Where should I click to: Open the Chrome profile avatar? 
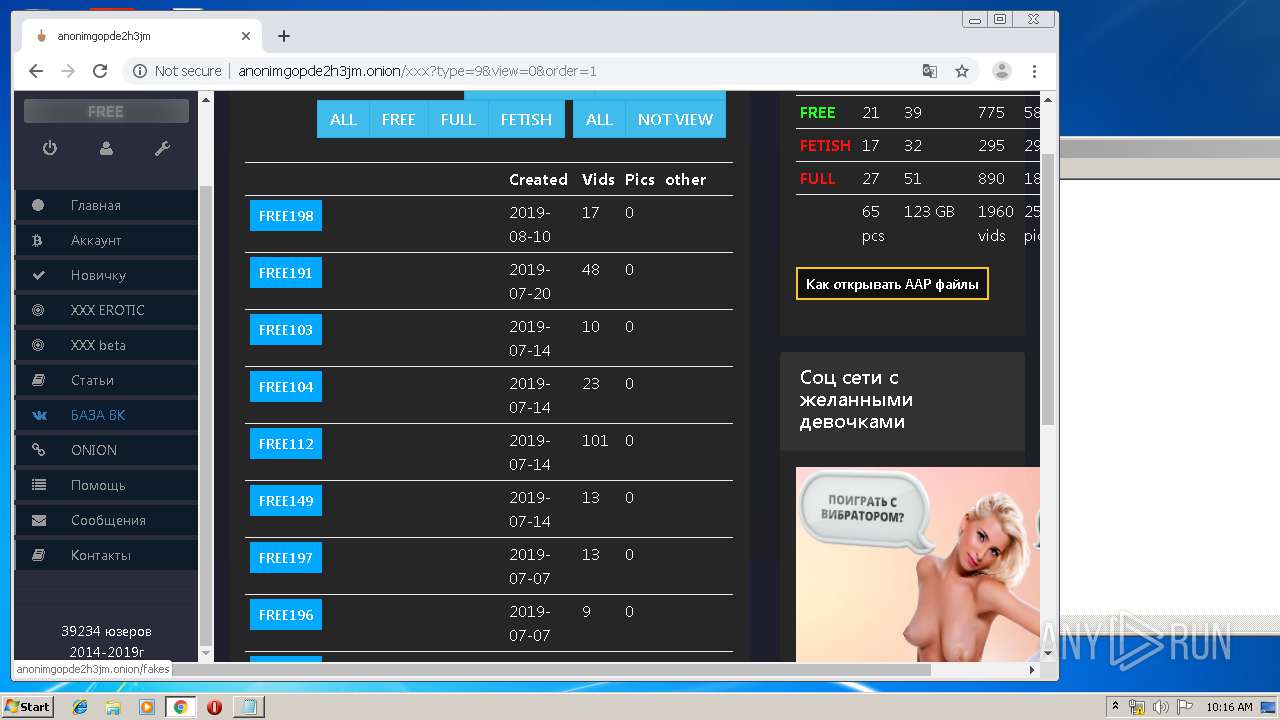(1001, 71)
